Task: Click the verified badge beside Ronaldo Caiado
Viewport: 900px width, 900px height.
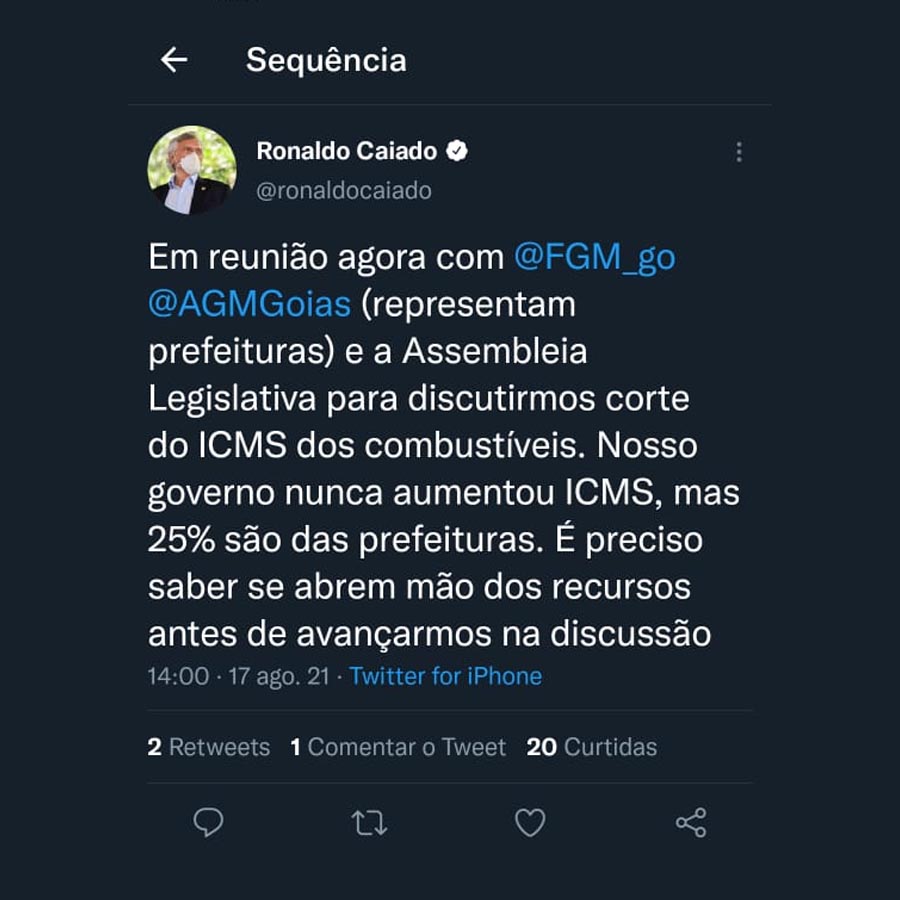Action: 458,151
